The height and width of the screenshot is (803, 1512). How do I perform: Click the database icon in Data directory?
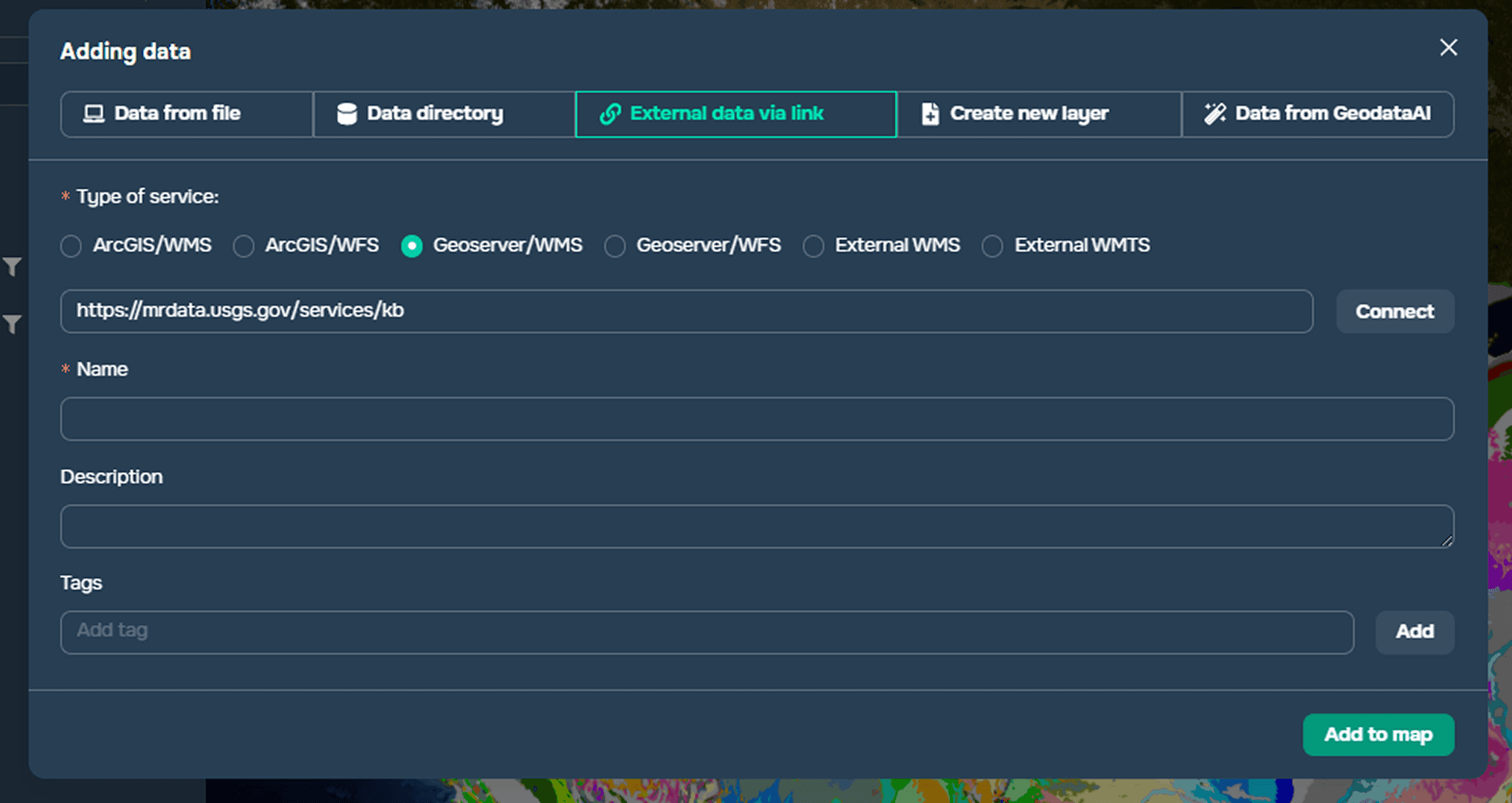[346, 114]
